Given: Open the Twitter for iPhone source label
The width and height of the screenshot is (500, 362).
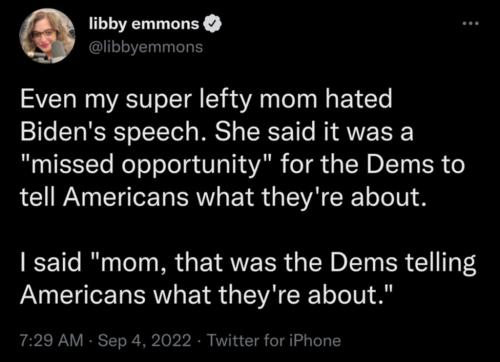Looking at the screenshot, I should point(274,341).
